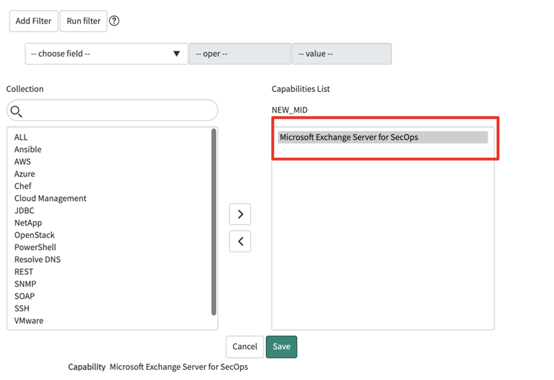Click the filter help question mark icon
This screenshot has height=380, width=554.
pyautogui.click(x=114, y=21)
